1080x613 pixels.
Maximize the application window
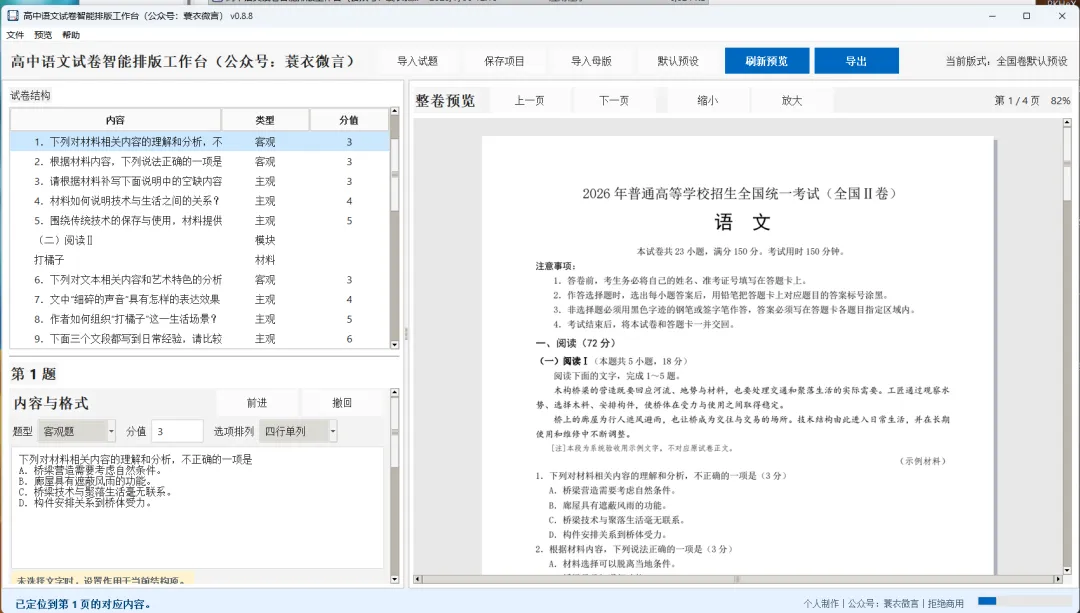(x=1026, y=15)
